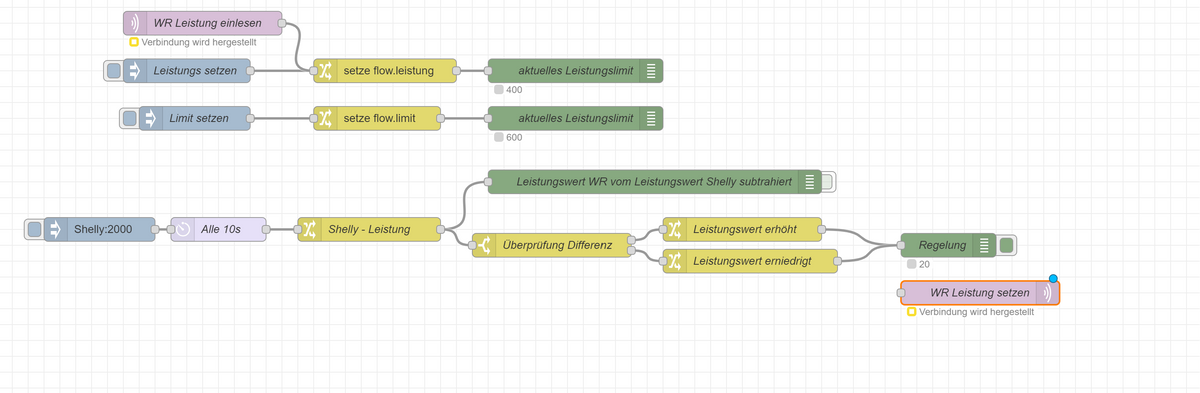
Task: Click the change icon on Shelly - Leistung
Action: pyautogui.click(x=310, y=230)
